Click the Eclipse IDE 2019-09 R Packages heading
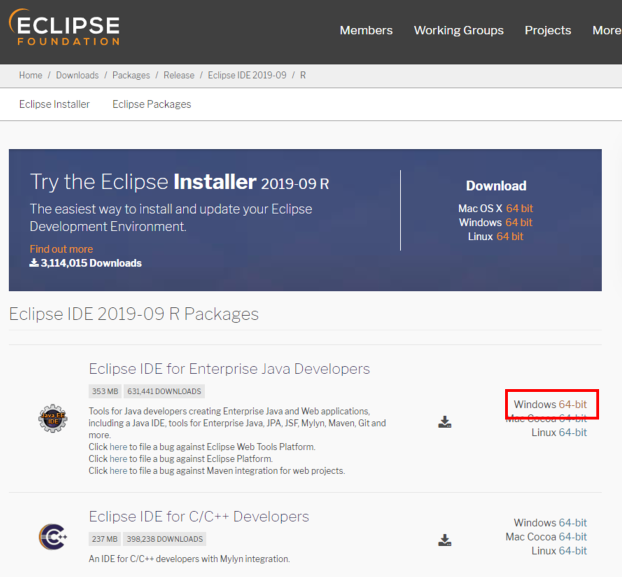 click(x=134, y=314)
